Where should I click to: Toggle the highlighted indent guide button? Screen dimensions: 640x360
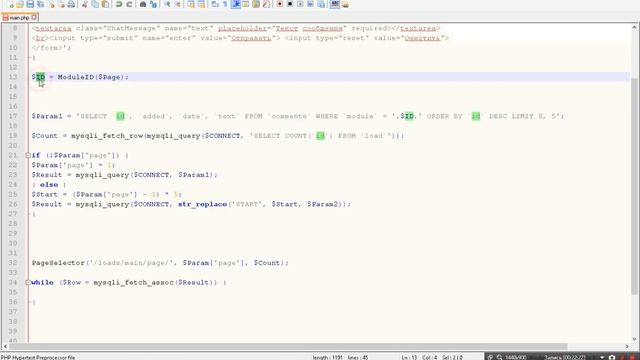click(236, 4)
